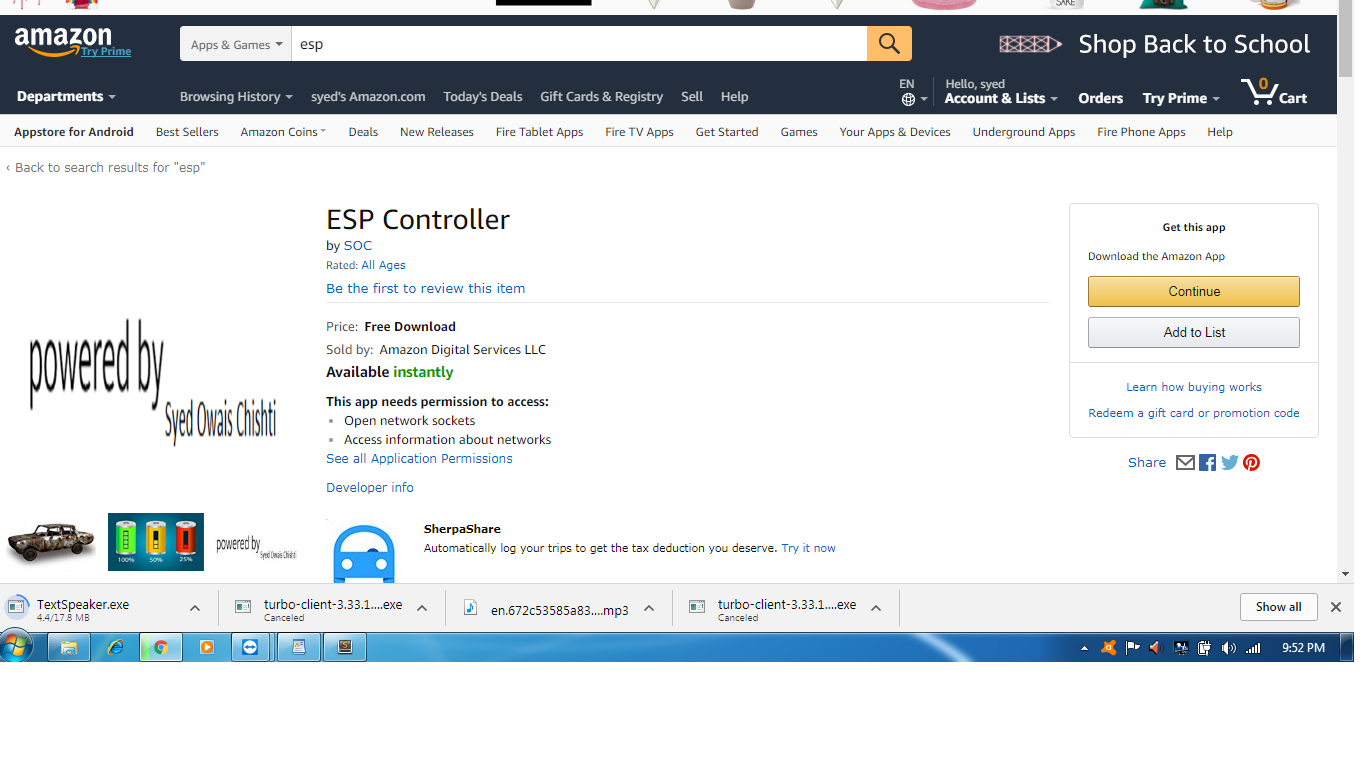This screenshot has width=1366, height=768.
Task: Click the white volume tray icon
Action: pos(1229,648)
